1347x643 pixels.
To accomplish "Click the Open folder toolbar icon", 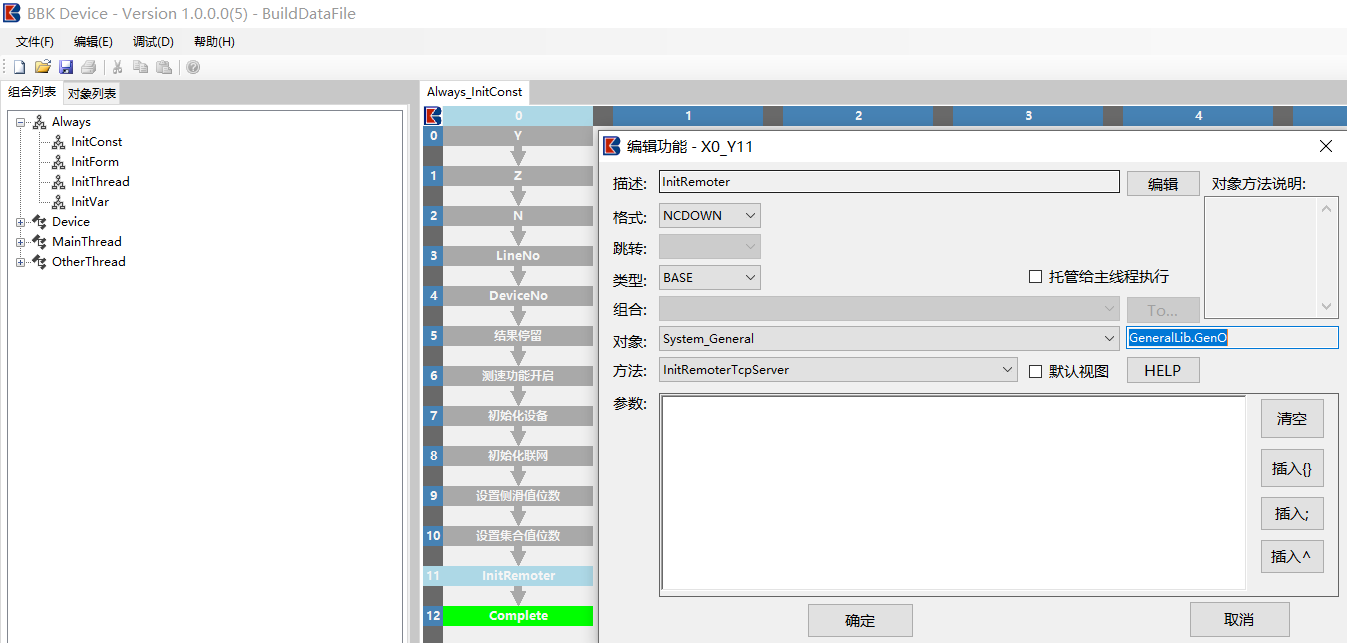I will 42,67.
